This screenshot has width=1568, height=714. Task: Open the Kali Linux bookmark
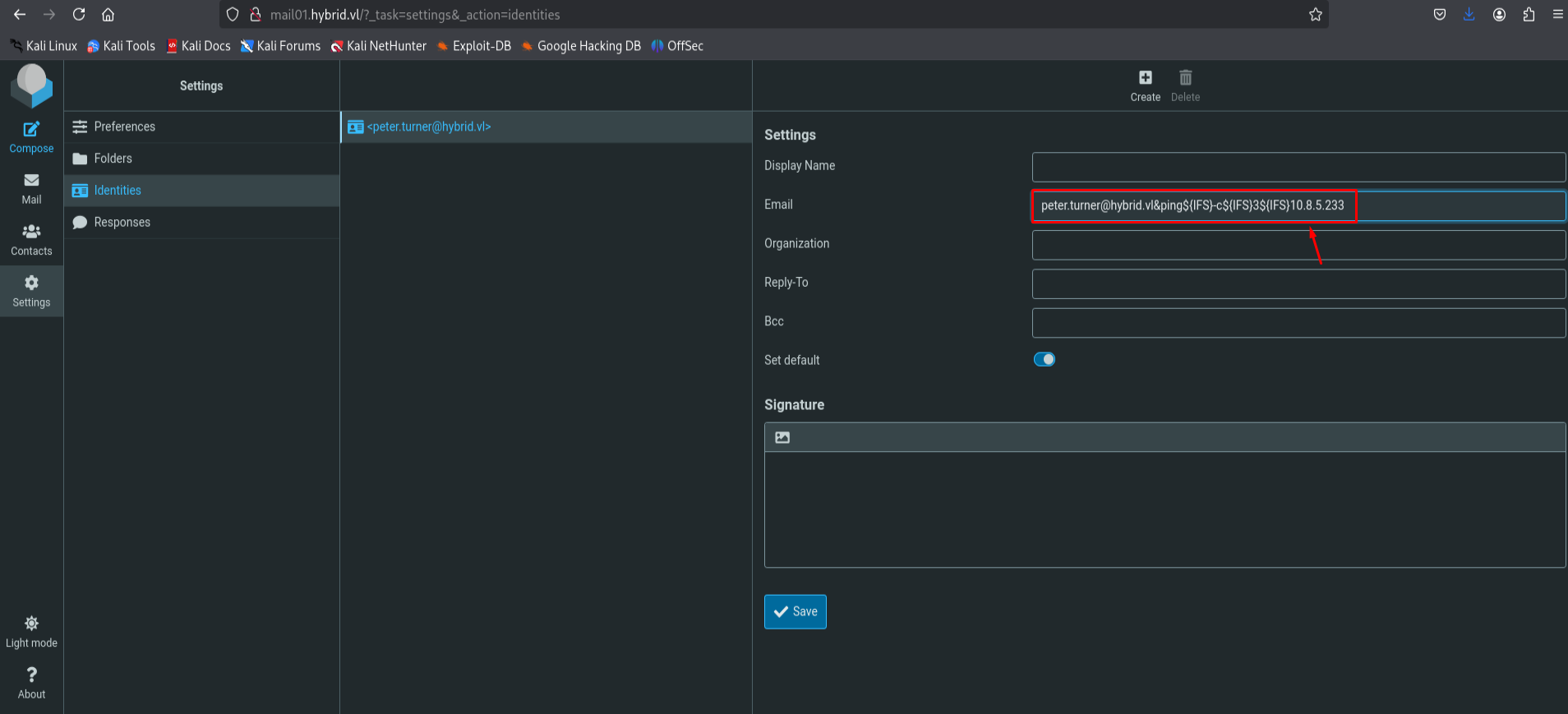click(x=44, y=46)
